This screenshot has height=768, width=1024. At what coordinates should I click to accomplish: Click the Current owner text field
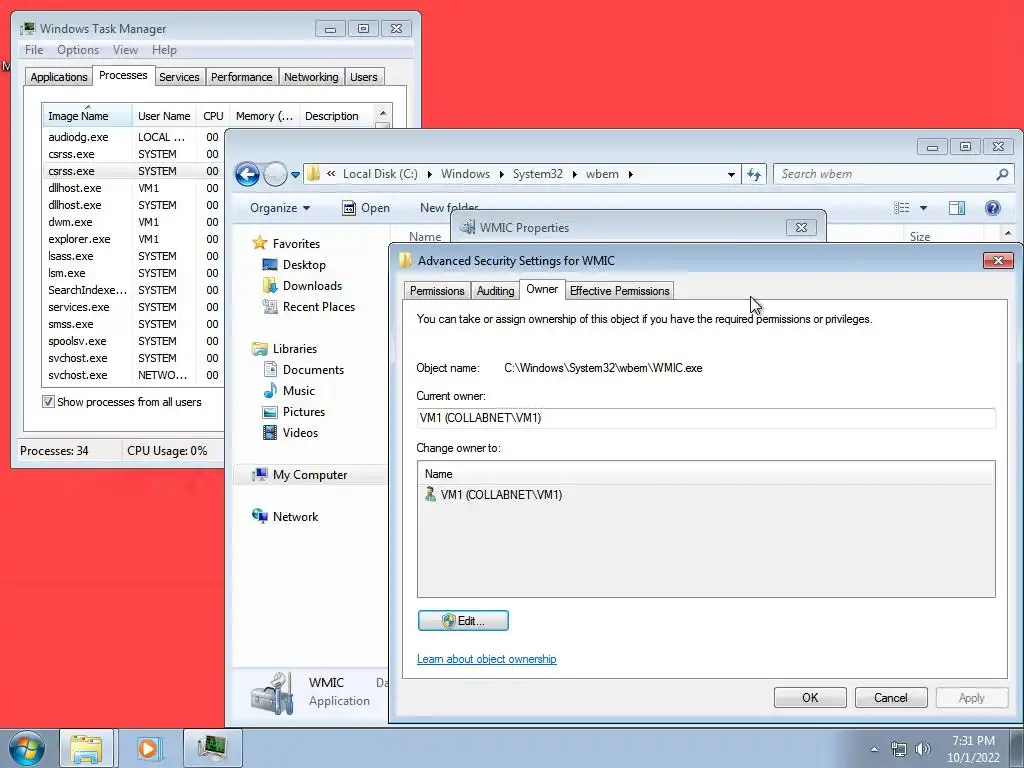point(706,418)
